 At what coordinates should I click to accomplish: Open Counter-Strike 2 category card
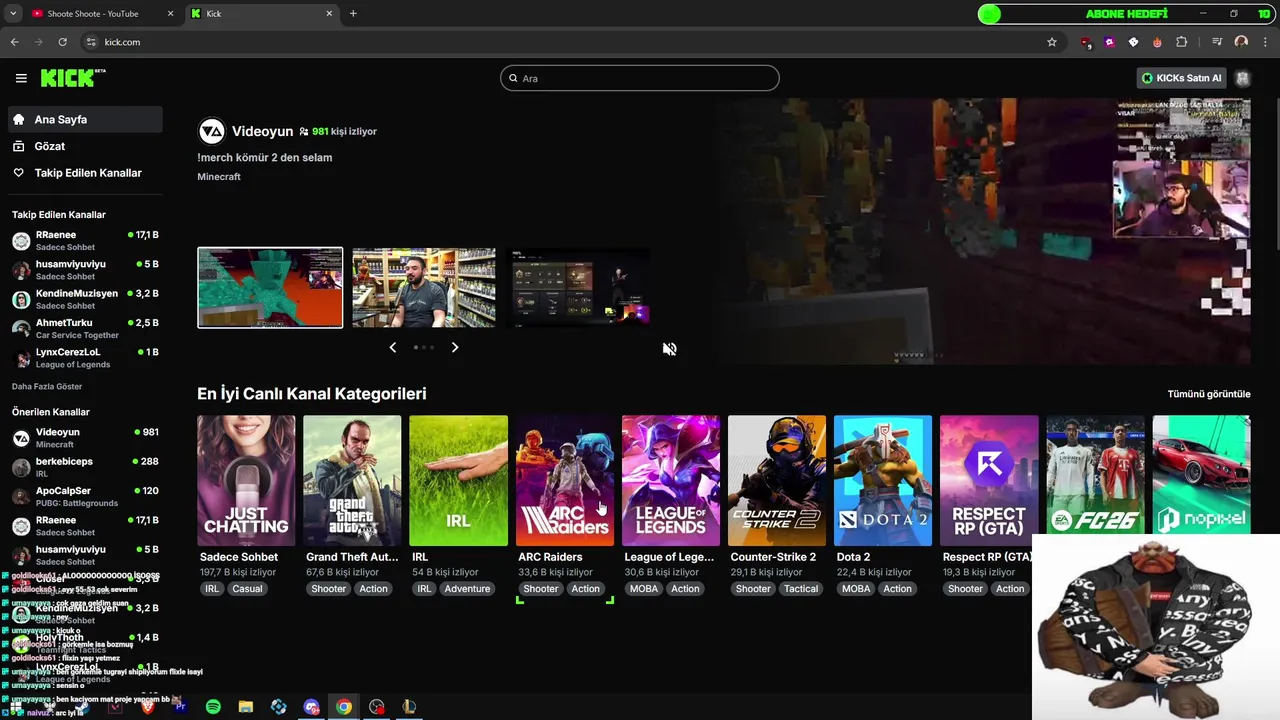tap(777, 481)
